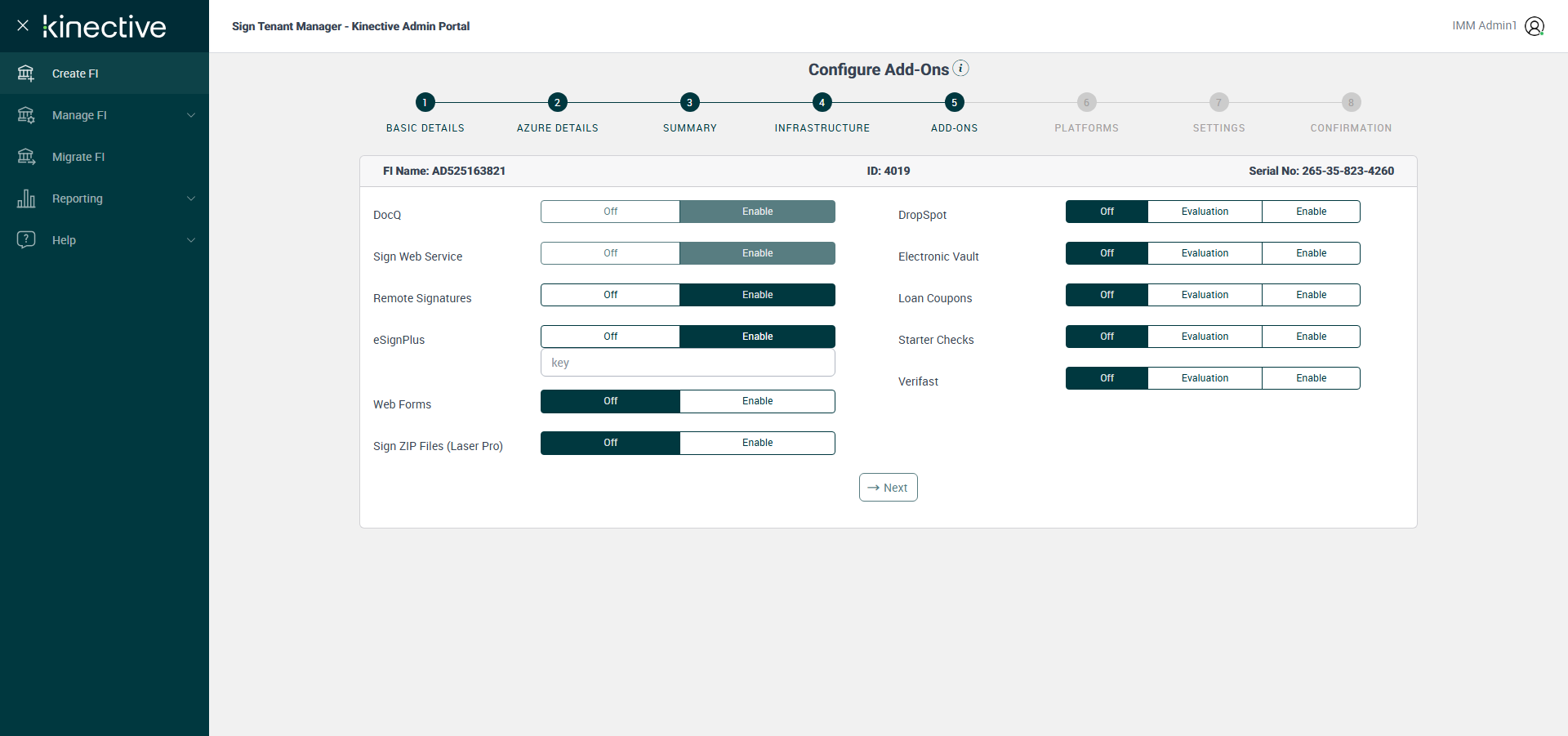Screen dimensions: 1568x736
Task: Click the Reporting bar chart icon
Action: [26, 198]
